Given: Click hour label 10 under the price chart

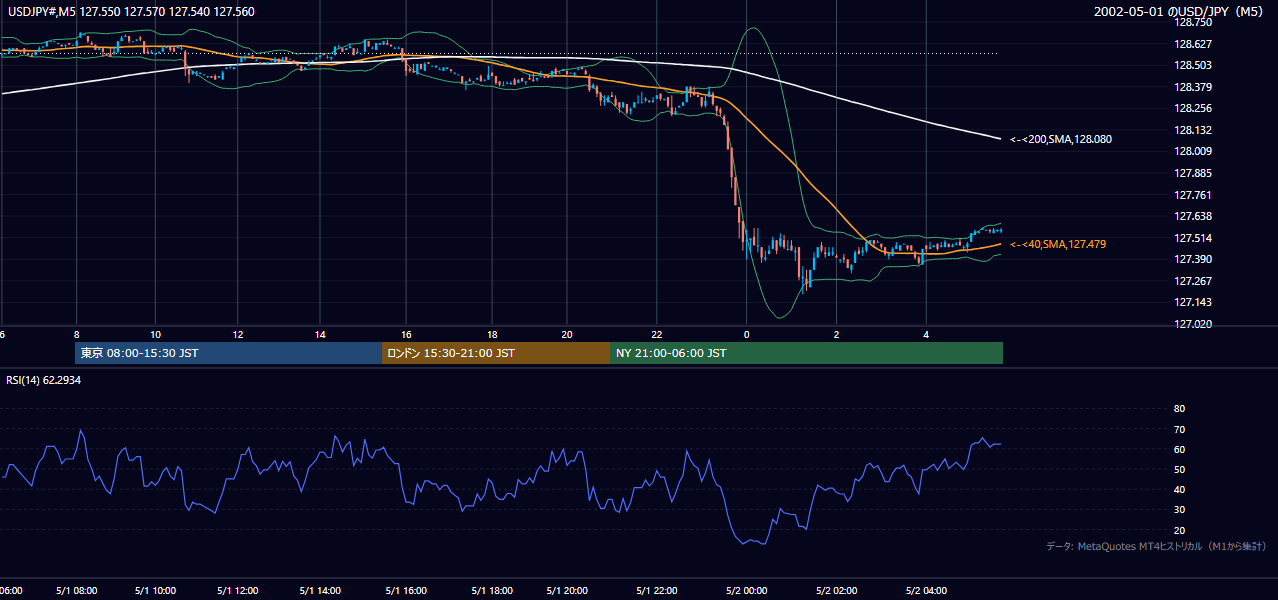Looking at the screenshot, I should (155, 334).
